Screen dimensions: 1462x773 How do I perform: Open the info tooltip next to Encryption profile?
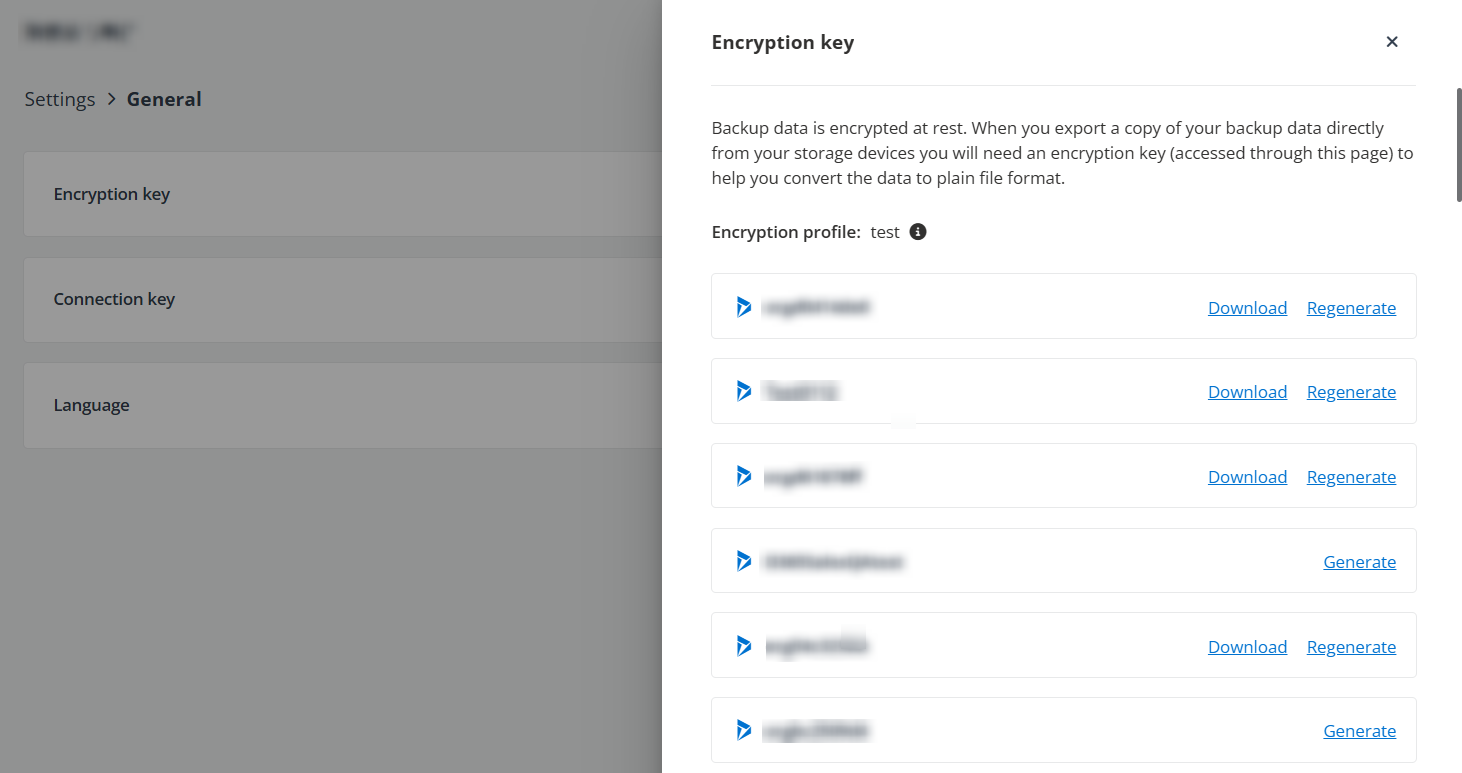(x=918, y=231)
